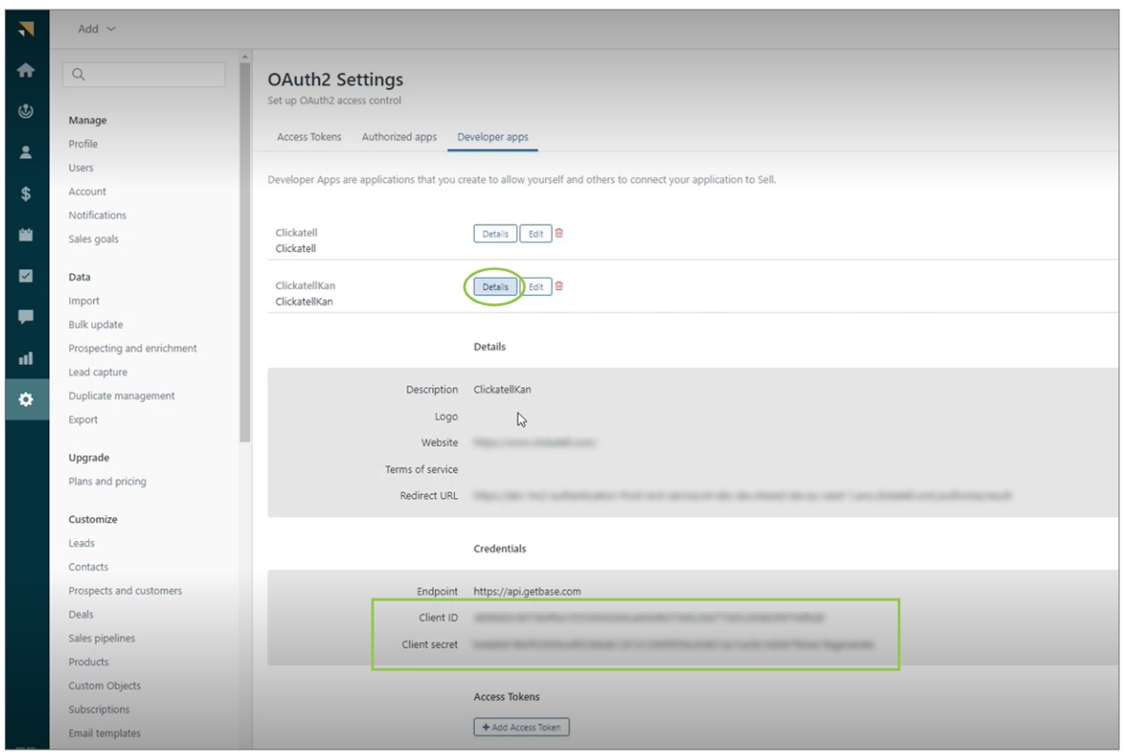
Task: Open Sales pipelines in the settings menu
Action: [102, 638]
